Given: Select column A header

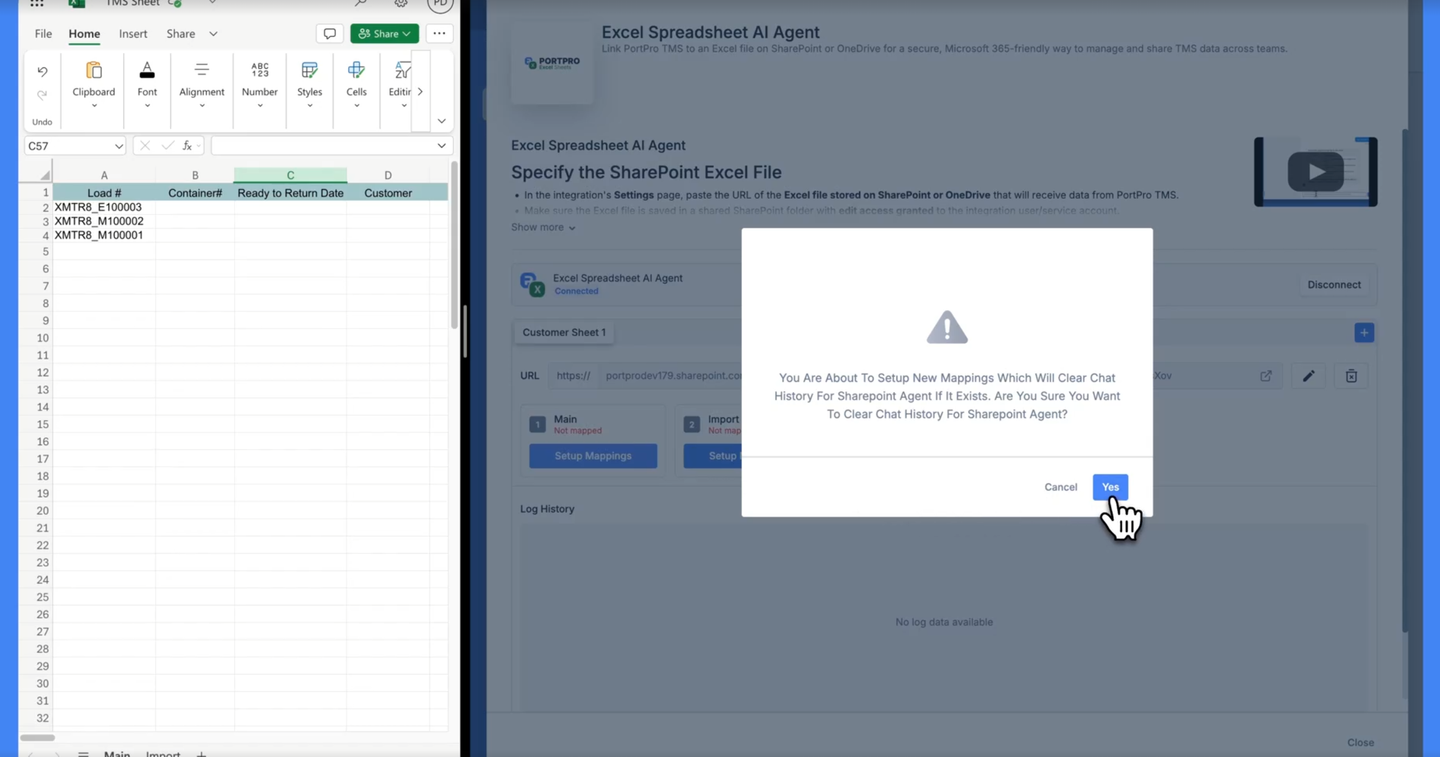Looking at the screenshot, I should 104,175.
